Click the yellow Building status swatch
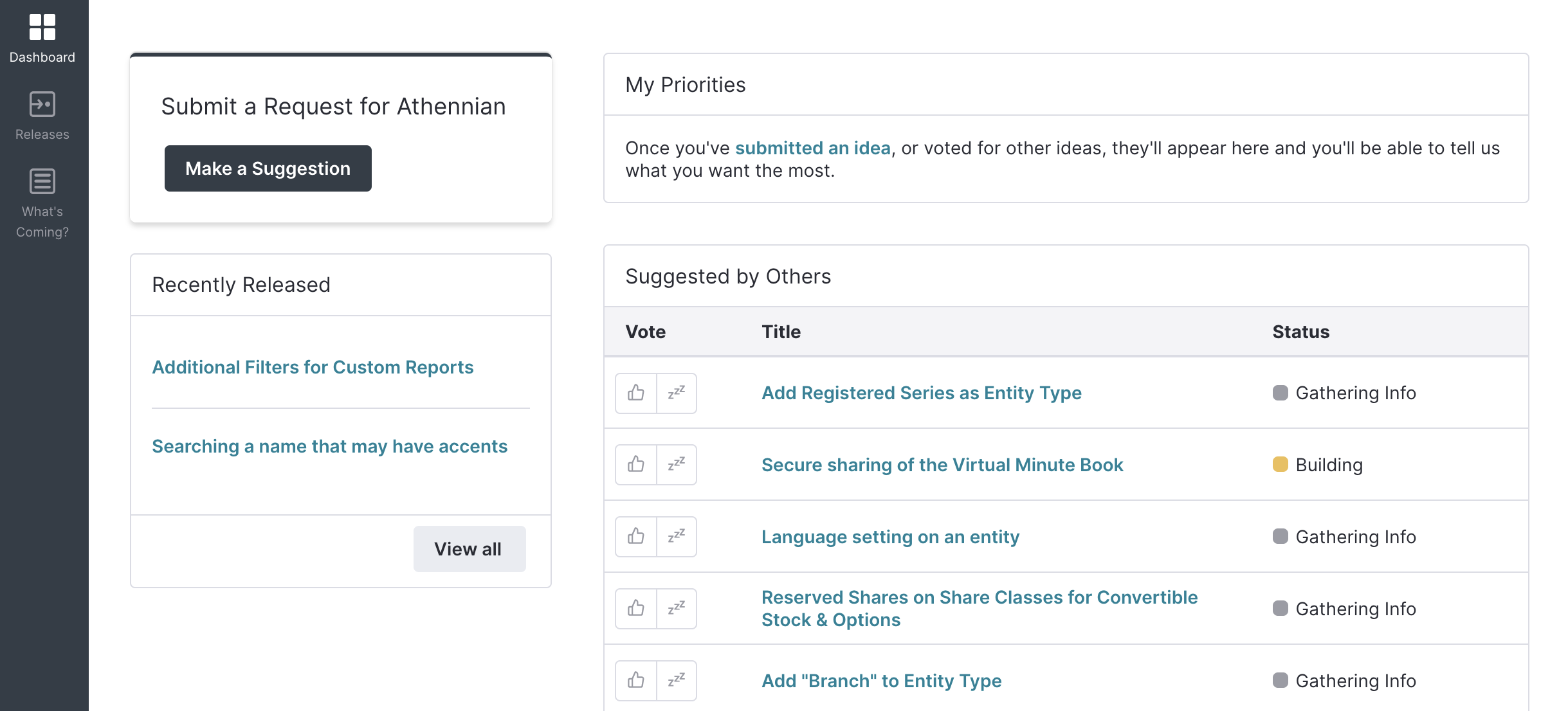 (1280, 464)
